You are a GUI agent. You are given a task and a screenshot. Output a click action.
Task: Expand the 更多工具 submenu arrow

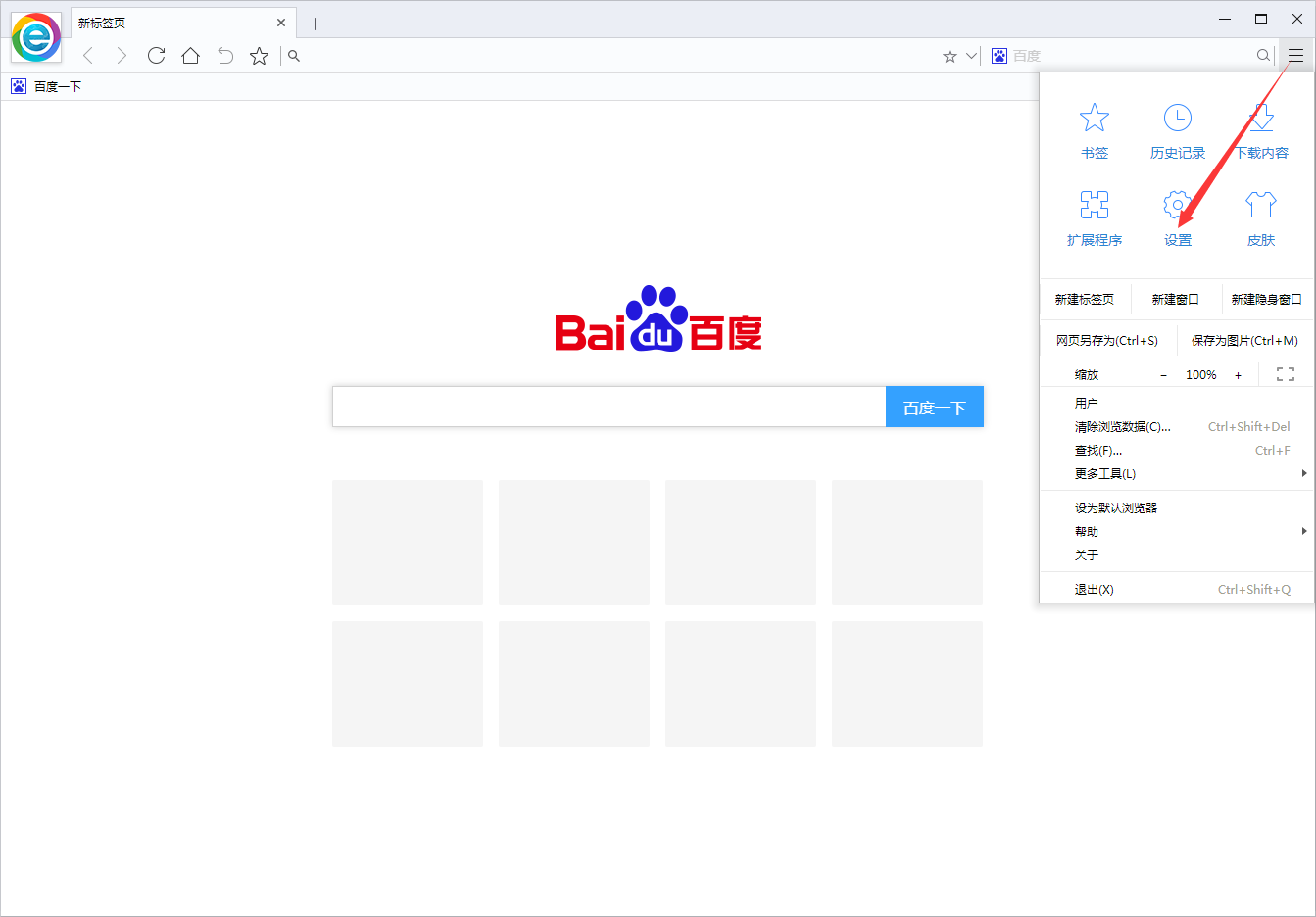point(1304,473)
